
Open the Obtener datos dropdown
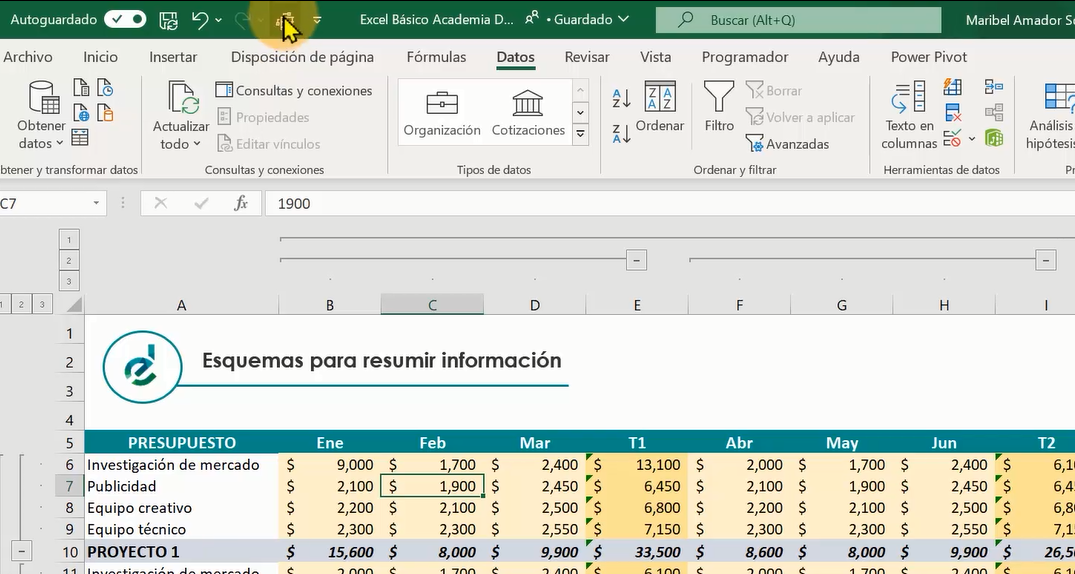(x=41, y=115)
